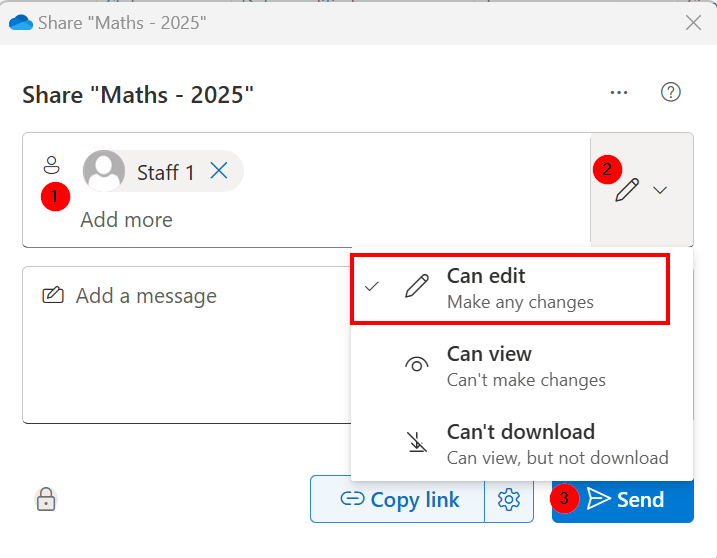Open the more options ellipsis menu
The image size is (717, 558).
[619, 93]
